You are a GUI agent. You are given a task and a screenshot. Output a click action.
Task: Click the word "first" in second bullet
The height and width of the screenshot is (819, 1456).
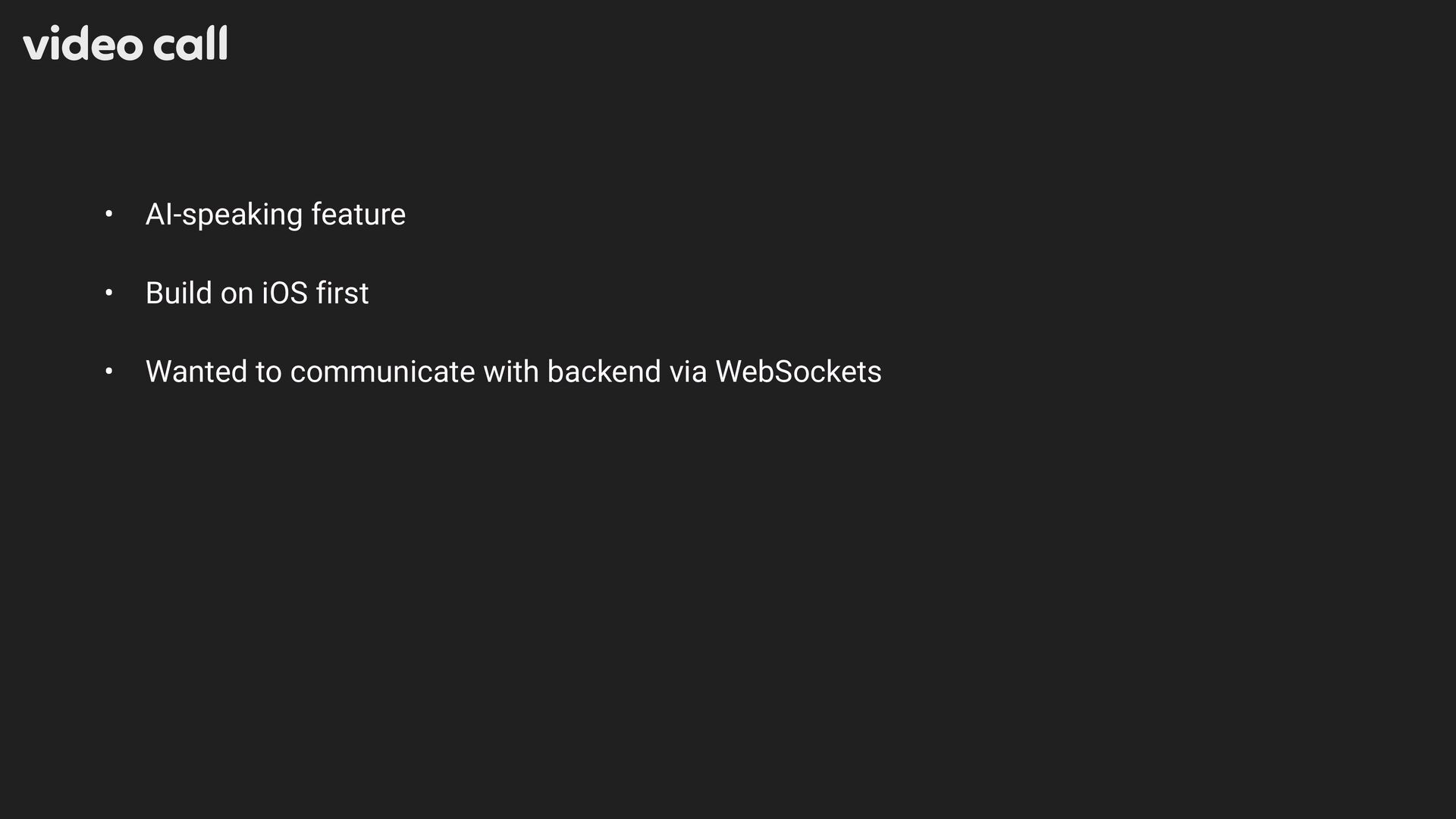point(342,293)
